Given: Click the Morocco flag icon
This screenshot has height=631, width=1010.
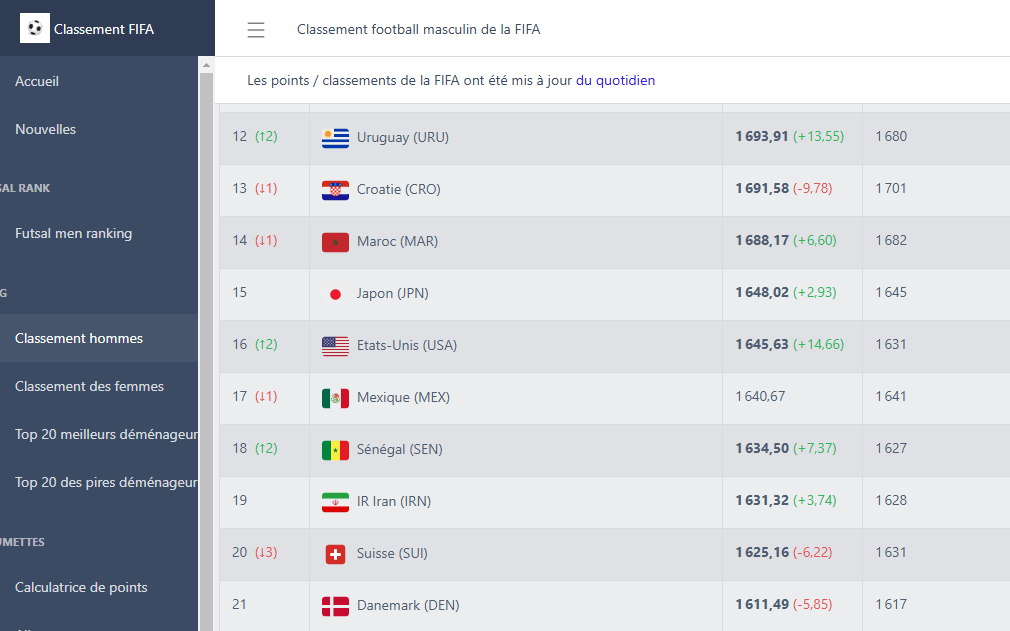Looking at the screenshot, I should pos(335,241).
